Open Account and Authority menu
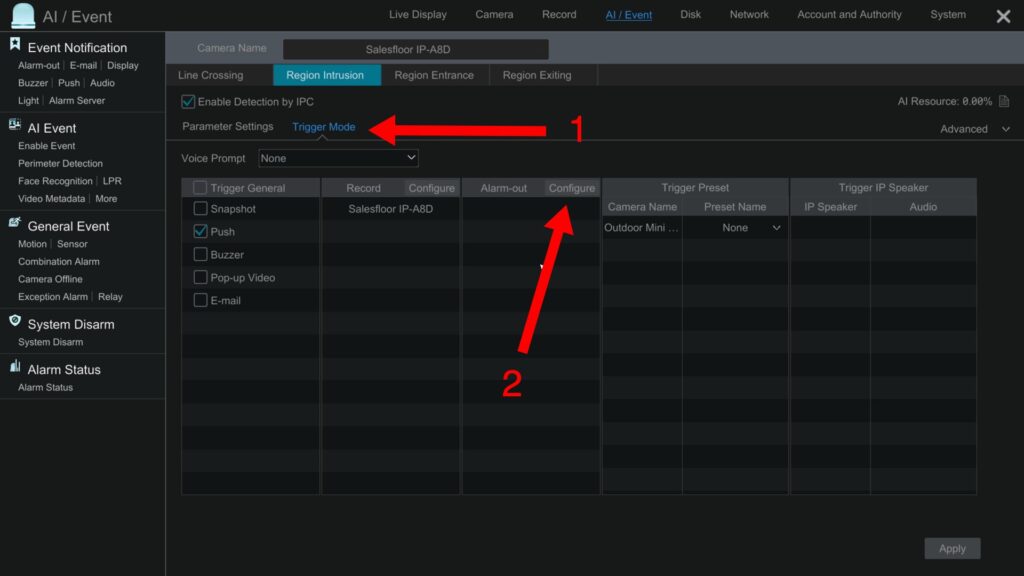The image size is (1024, 576). 849,14
